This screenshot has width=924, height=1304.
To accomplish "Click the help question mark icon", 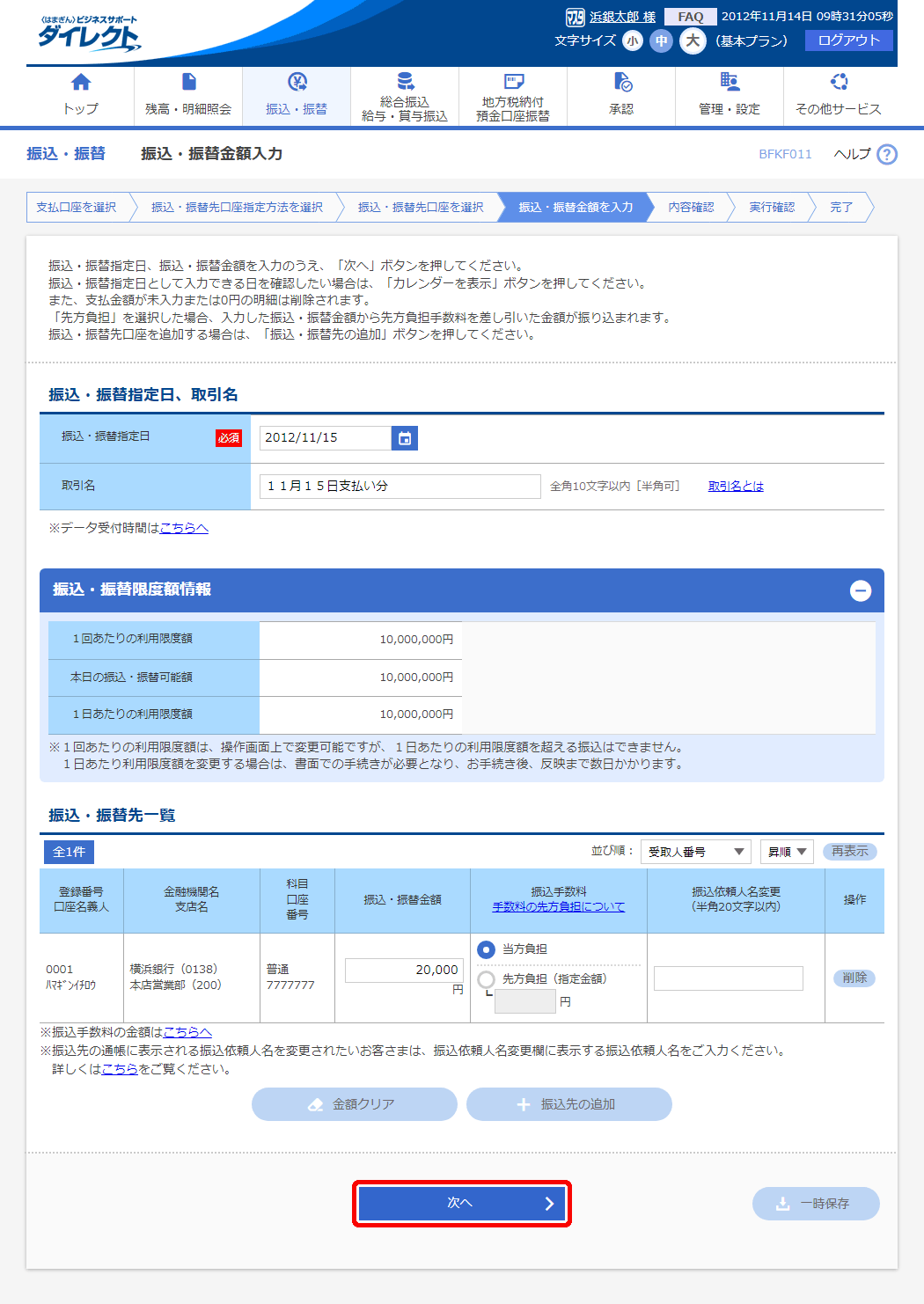I will [x=887, y=154].
